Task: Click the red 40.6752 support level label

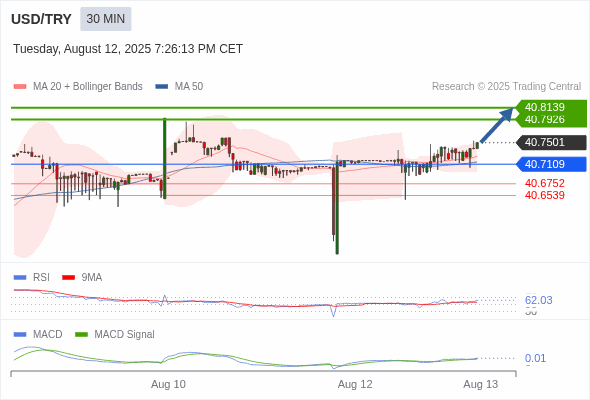Action: pos(545,184)
